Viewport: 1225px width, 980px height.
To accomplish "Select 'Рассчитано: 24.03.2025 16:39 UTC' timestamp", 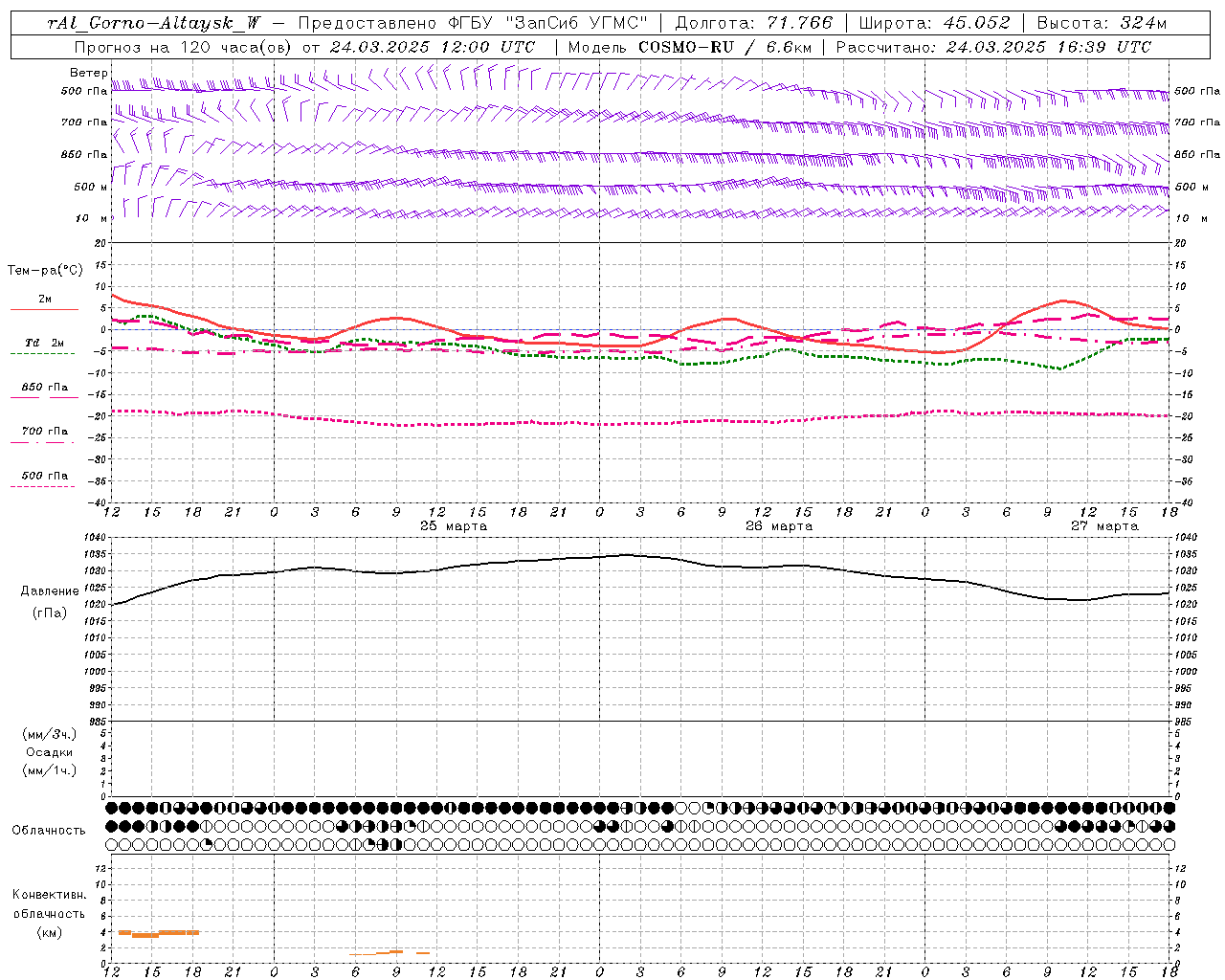I will point(993,47).
